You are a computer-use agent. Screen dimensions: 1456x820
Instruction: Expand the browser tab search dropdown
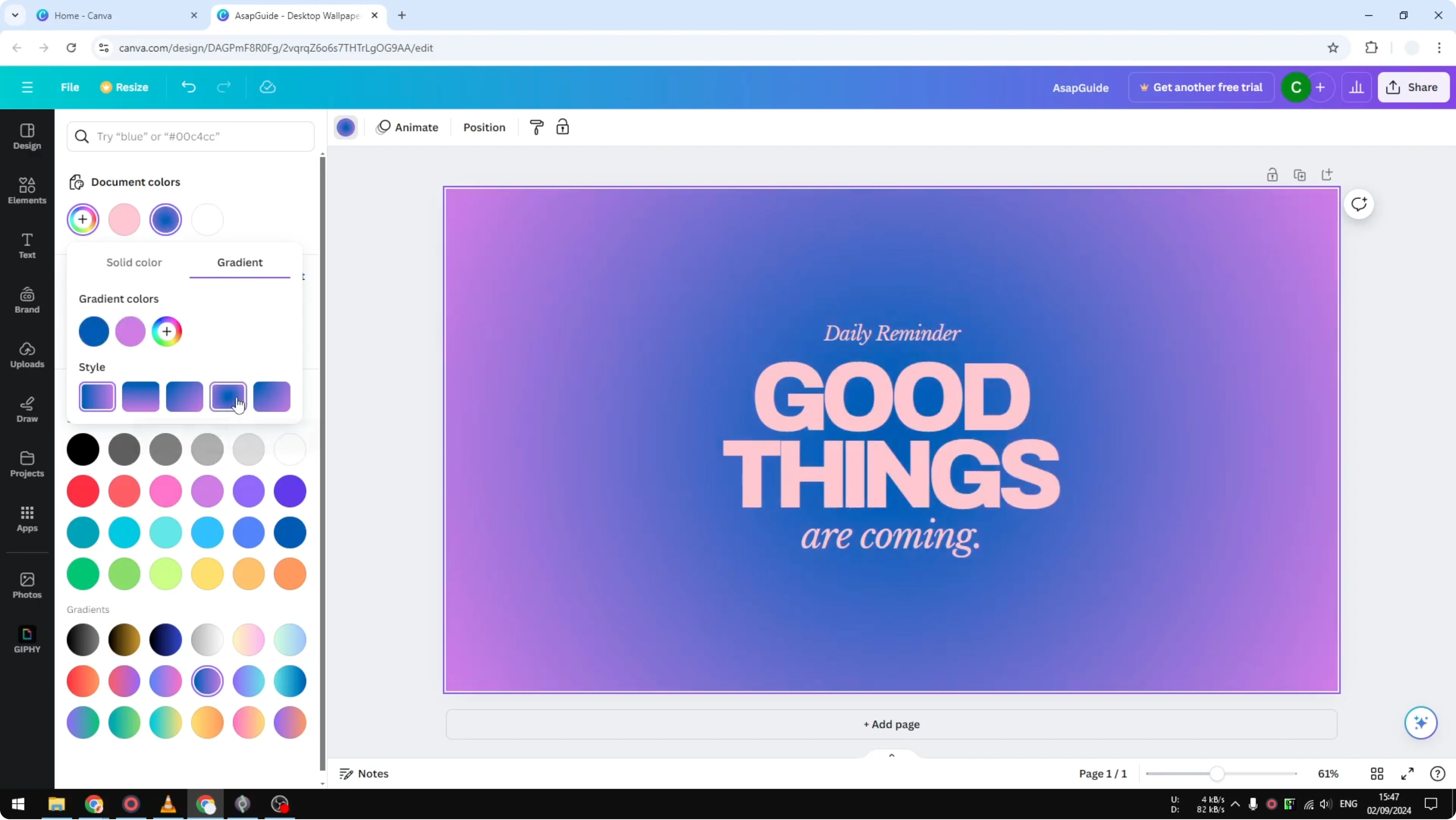point(15,15)
